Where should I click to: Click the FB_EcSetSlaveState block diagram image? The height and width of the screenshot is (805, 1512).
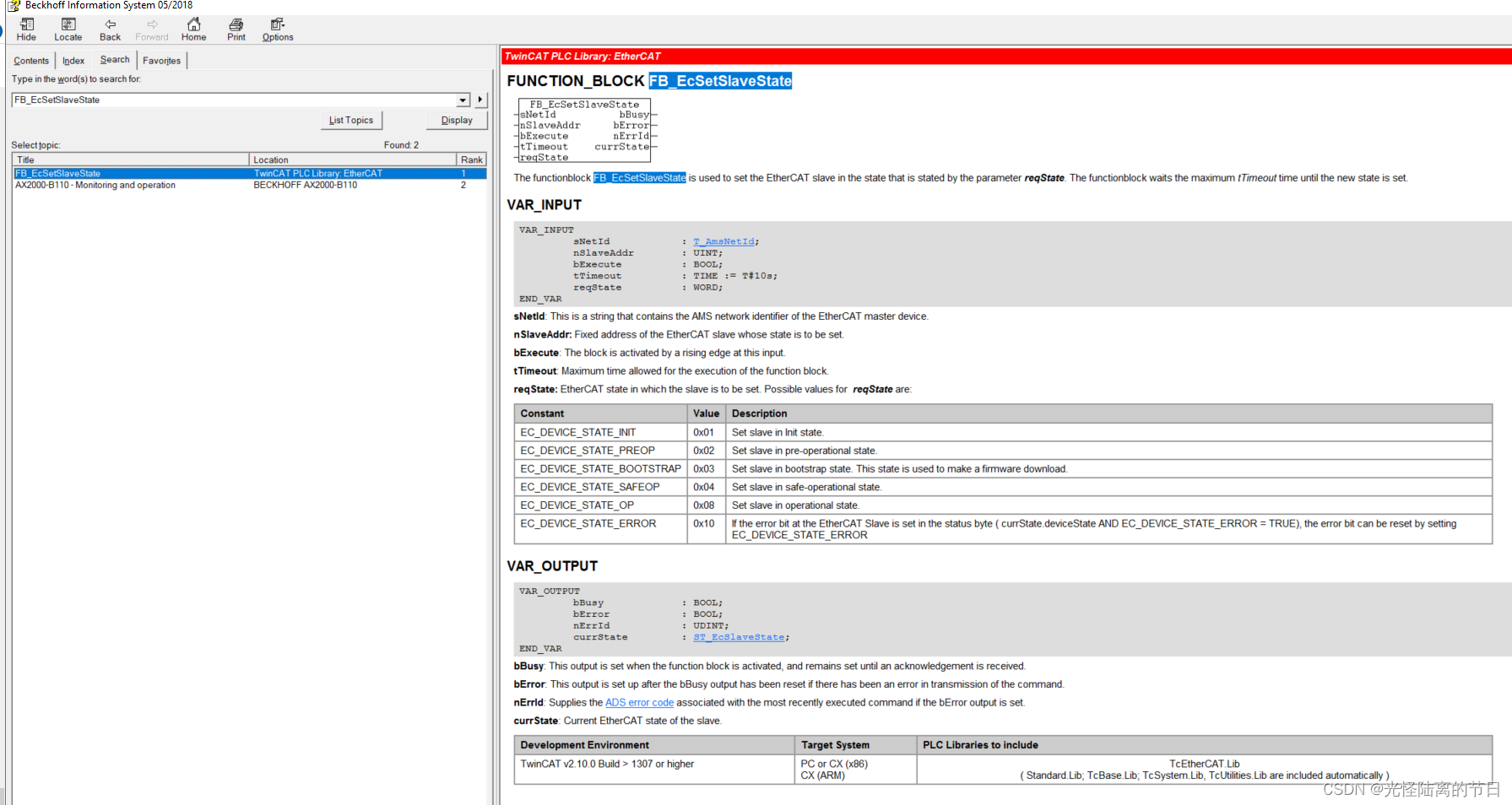tap(586, 131)
